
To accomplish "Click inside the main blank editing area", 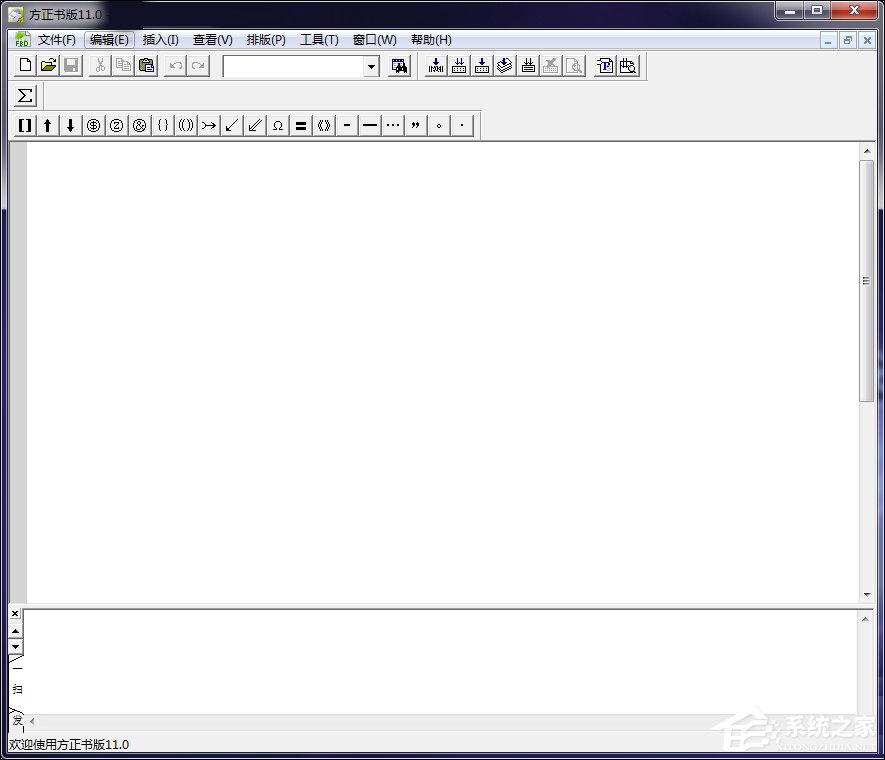I will tap(442, 372).
